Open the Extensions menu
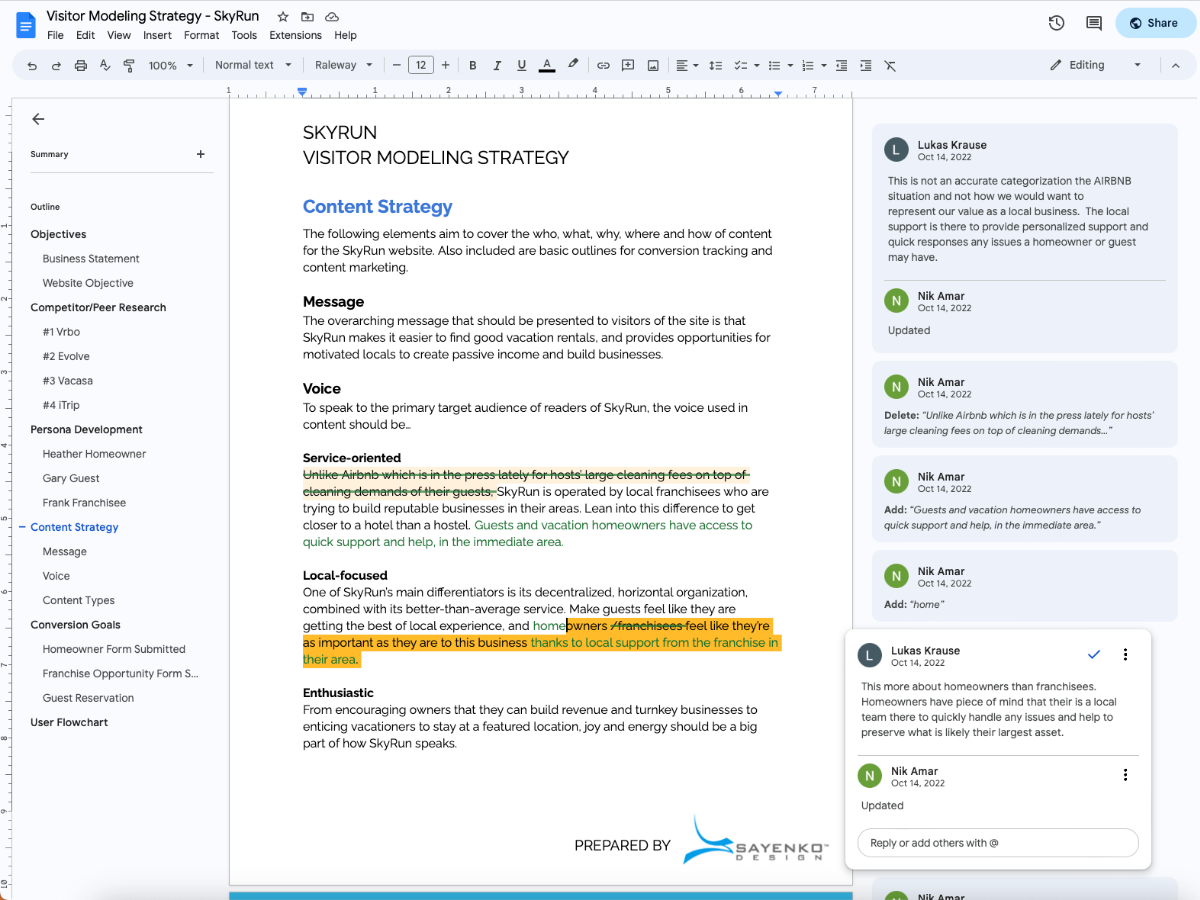The height and width of the screenshot is (900, 1200). pyautogui.click(x=295, y=35)
